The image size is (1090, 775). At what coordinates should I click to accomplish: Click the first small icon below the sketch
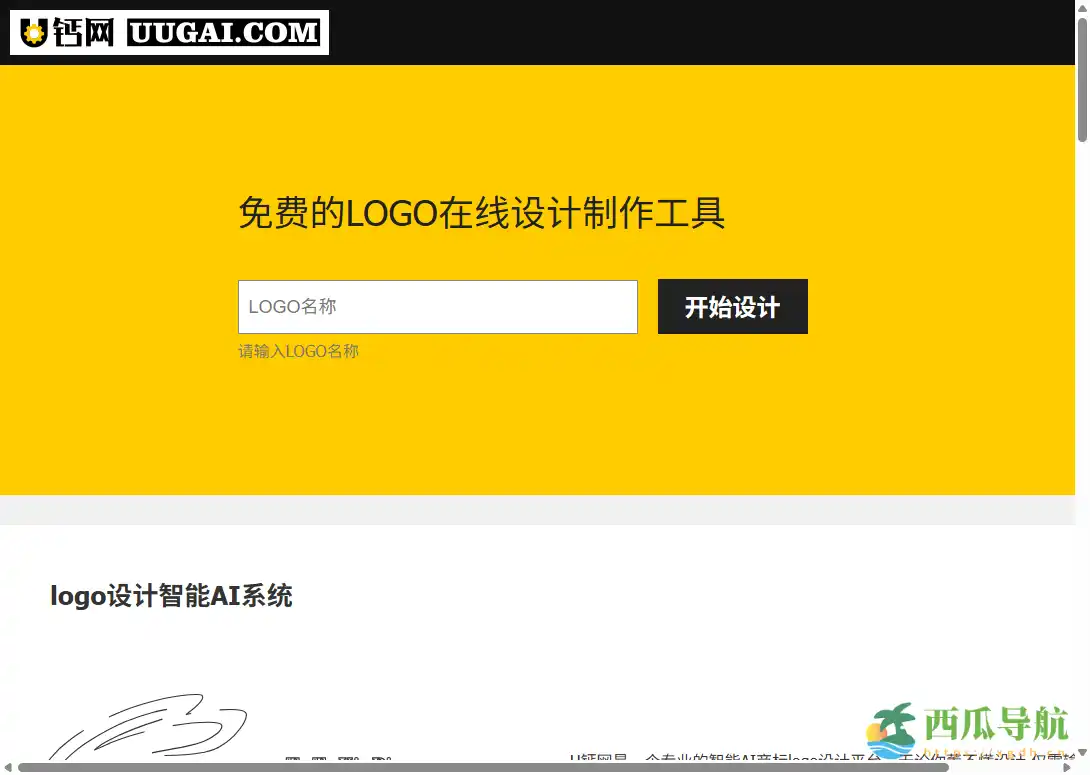(293, 761)
